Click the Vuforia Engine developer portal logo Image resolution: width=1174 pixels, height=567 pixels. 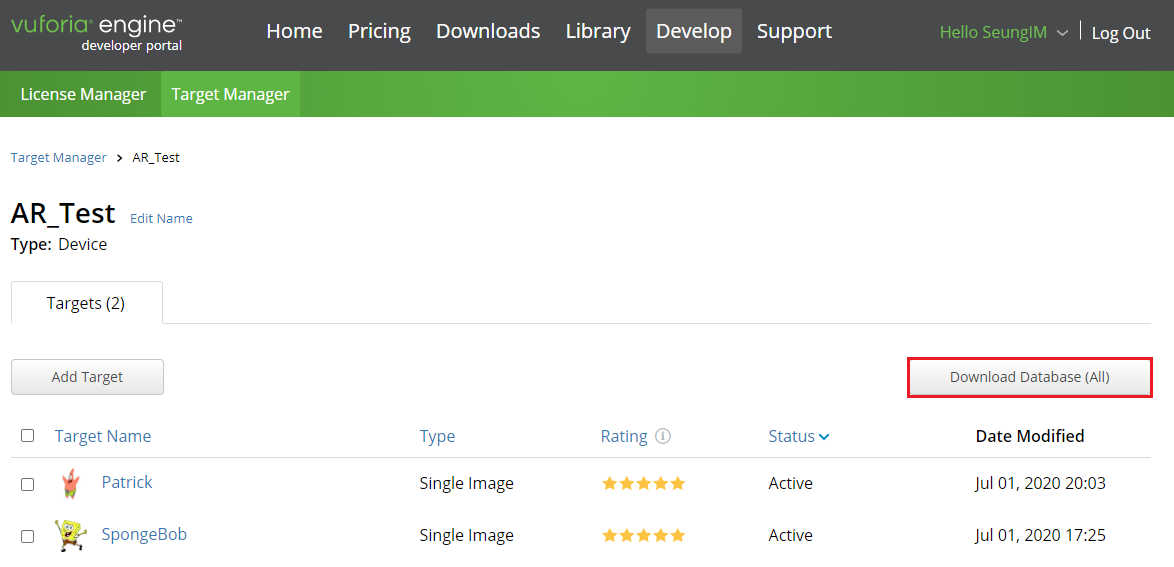96,34
